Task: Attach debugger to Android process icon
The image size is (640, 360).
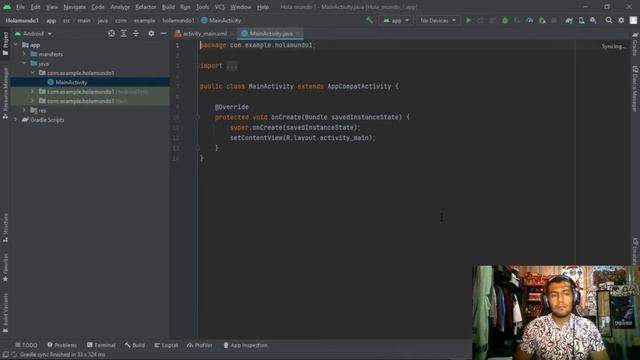Action: point(542,20)
